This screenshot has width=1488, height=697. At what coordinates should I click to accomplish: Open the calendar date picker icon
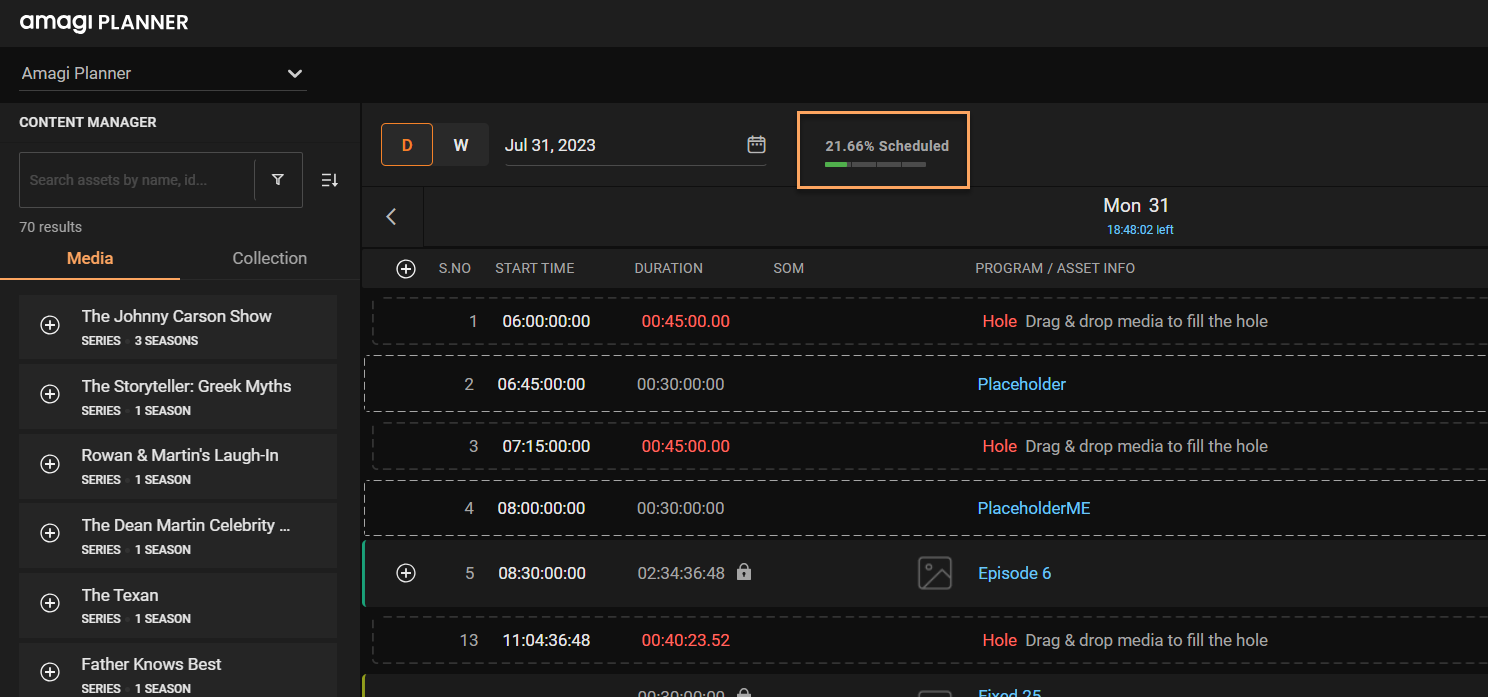[x=757, y=145]
